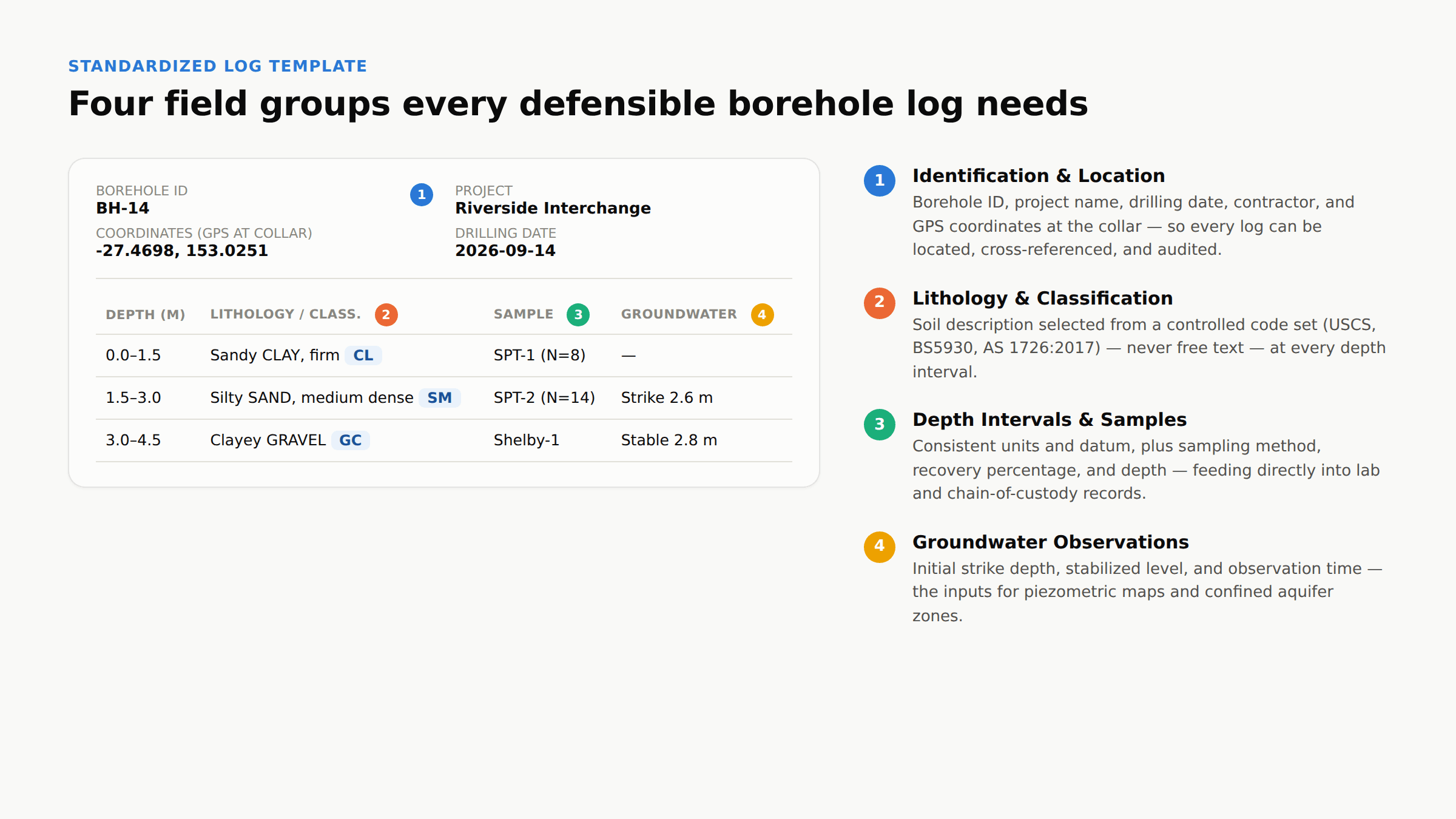Click the blue 1 circle by Identification & Location
1456x819 pixels.
[880, 181]
